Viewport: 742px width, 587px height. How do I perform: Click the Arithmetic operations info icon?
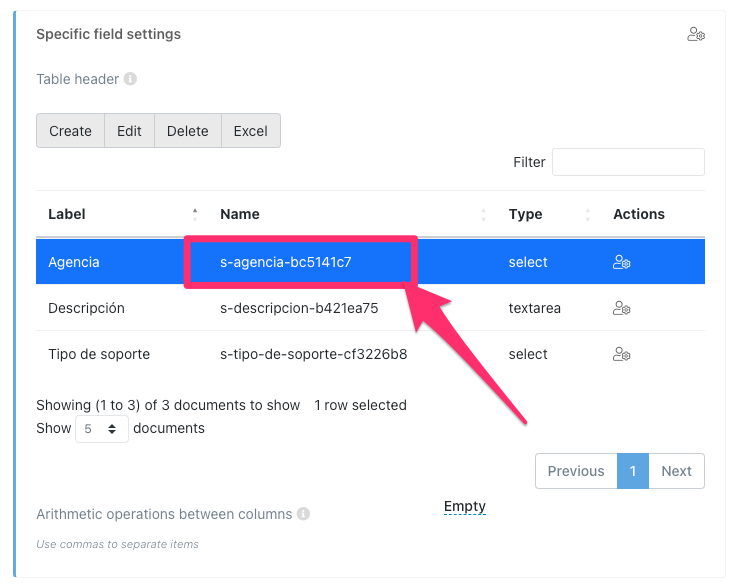point(303,514)
